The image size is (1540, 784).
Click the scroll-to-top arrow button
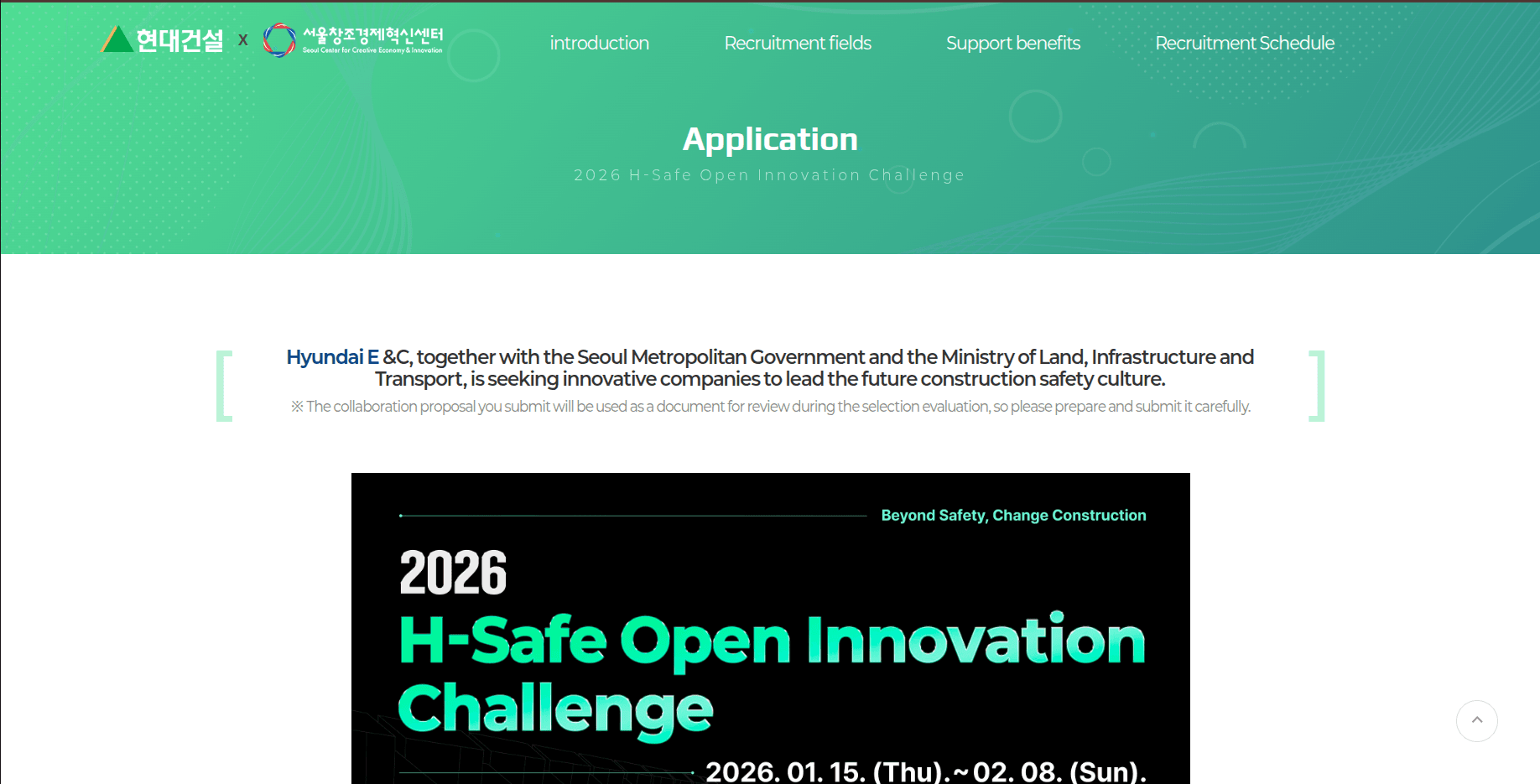(1476, 721)
